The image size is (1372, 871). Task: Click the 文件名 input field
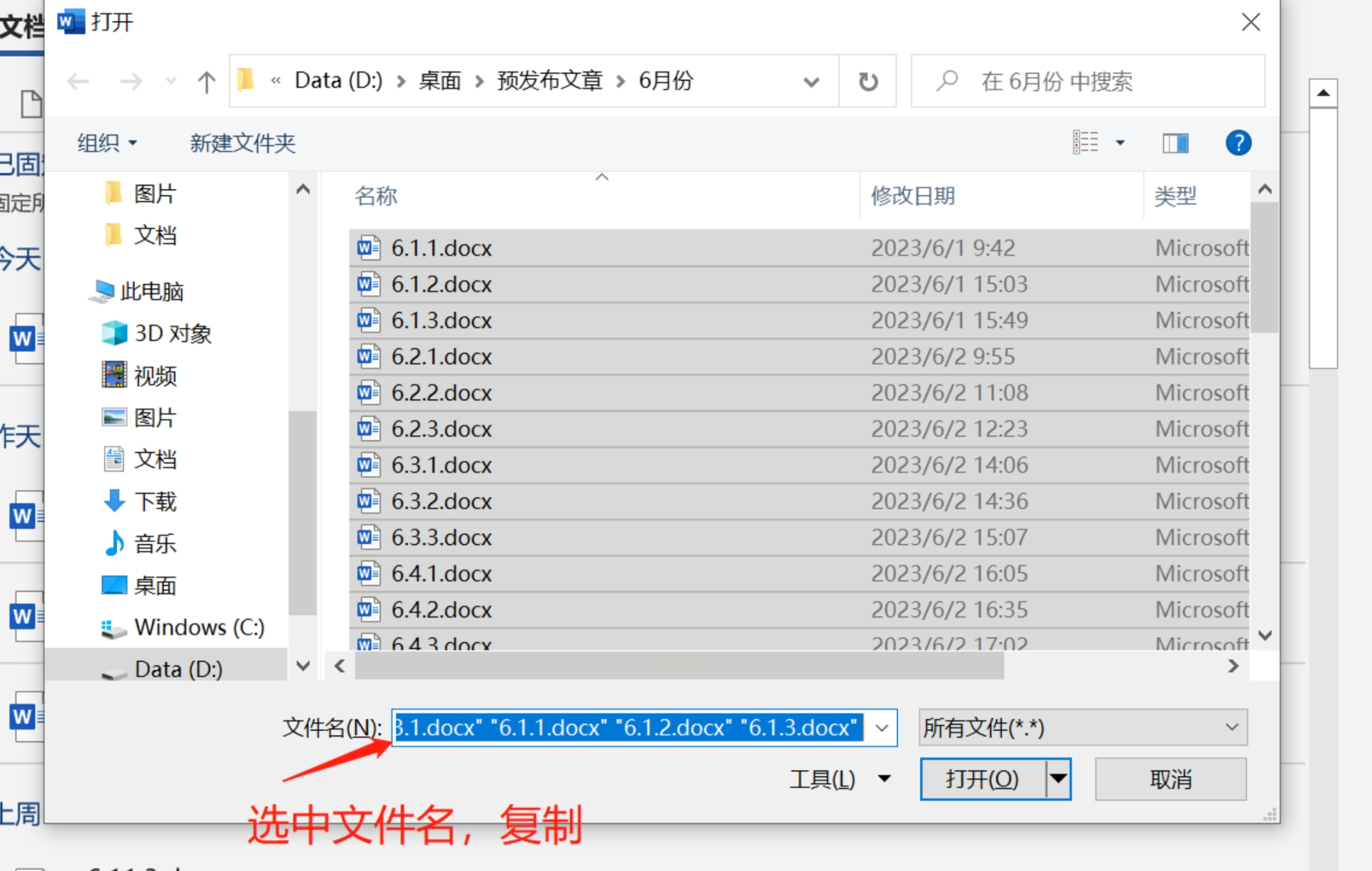(629, 728)
